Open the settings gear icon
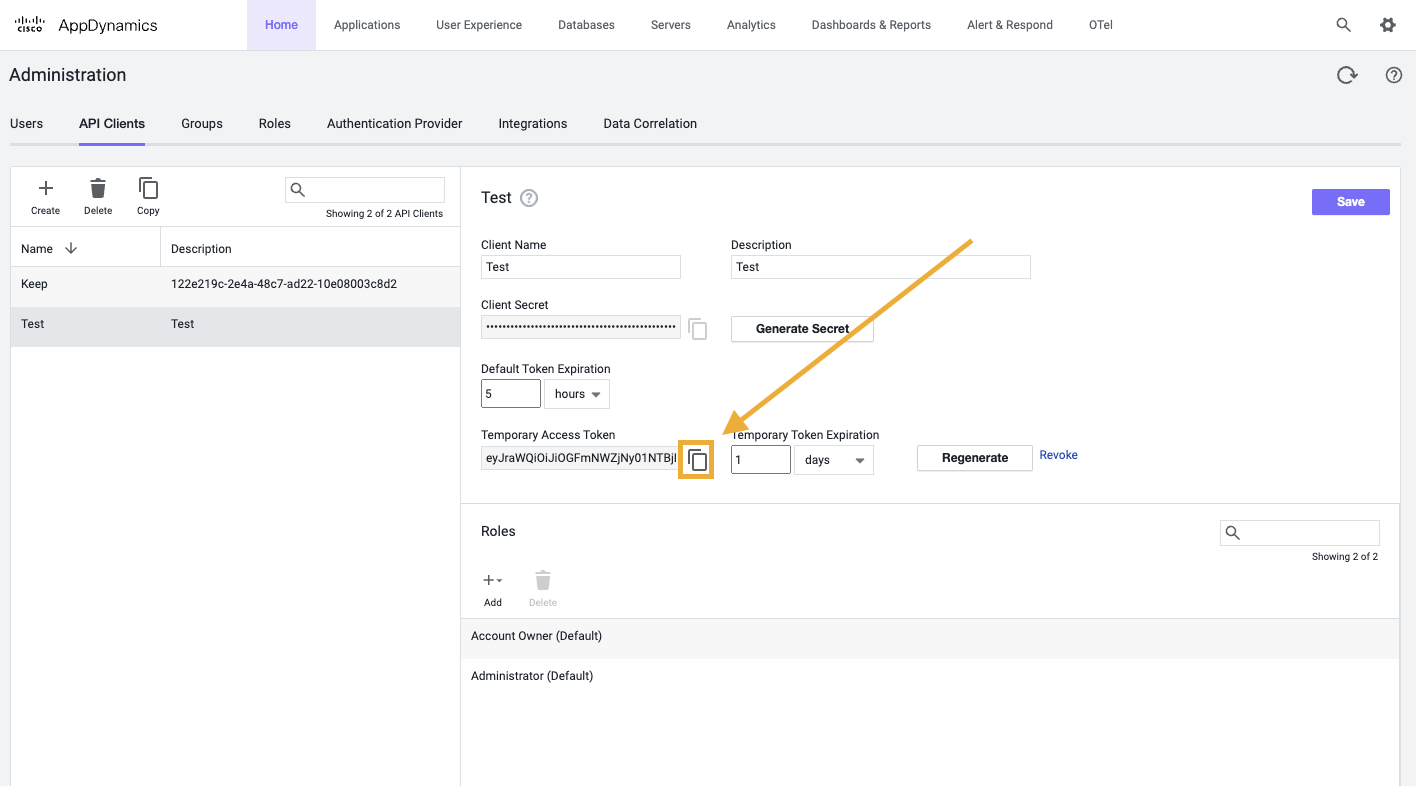Viewport: 1416px width, 786px height. tap(1388, 25)
